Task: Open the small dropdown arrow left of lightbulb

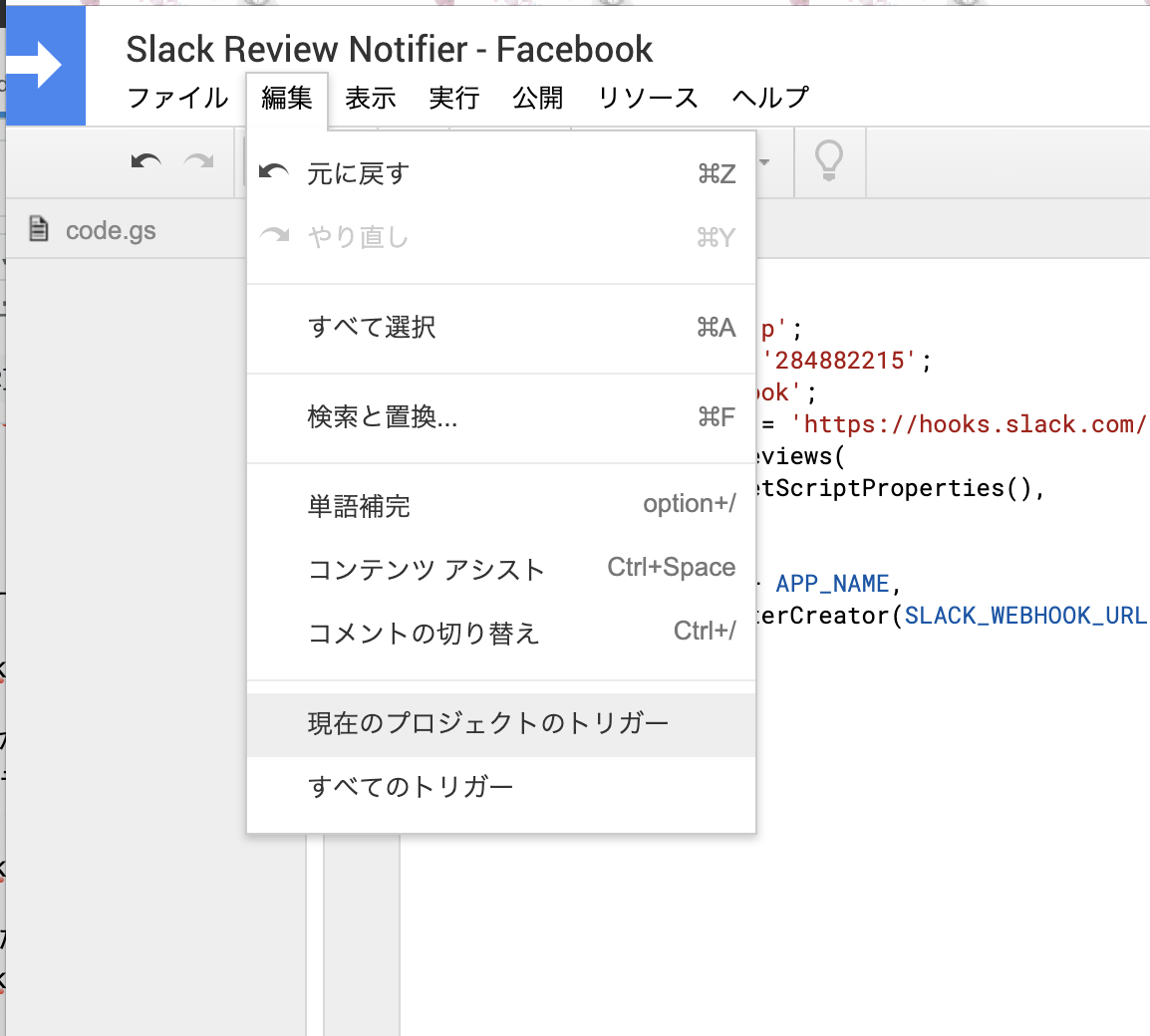Action: pos(764,162)
